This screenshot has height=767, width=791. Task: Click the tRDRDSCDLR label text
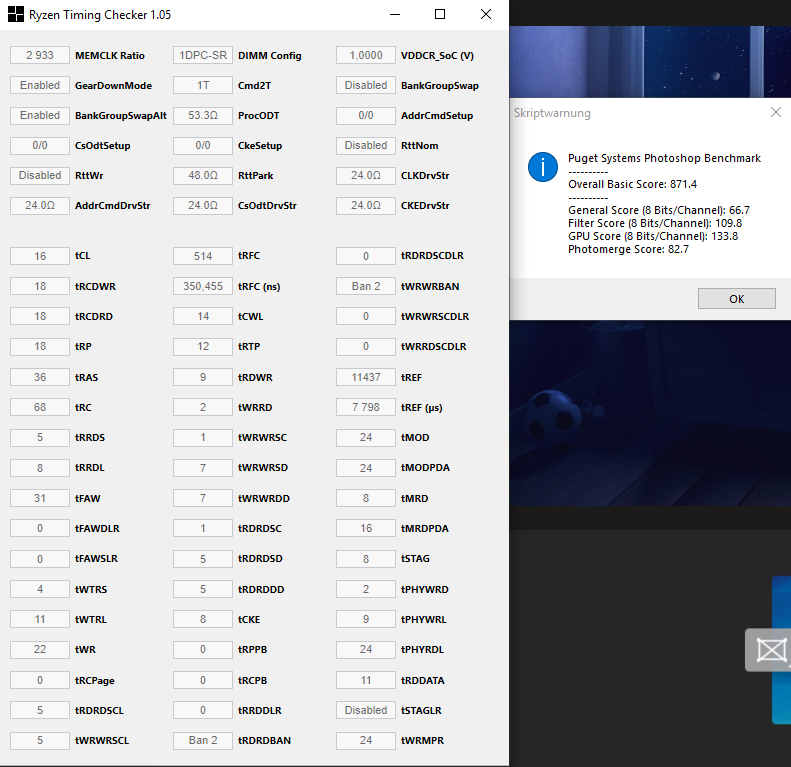432,256
